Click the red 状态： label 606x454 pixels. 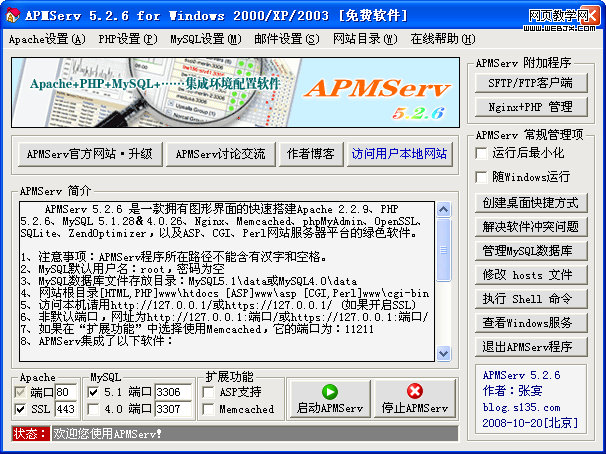point(31,434)
